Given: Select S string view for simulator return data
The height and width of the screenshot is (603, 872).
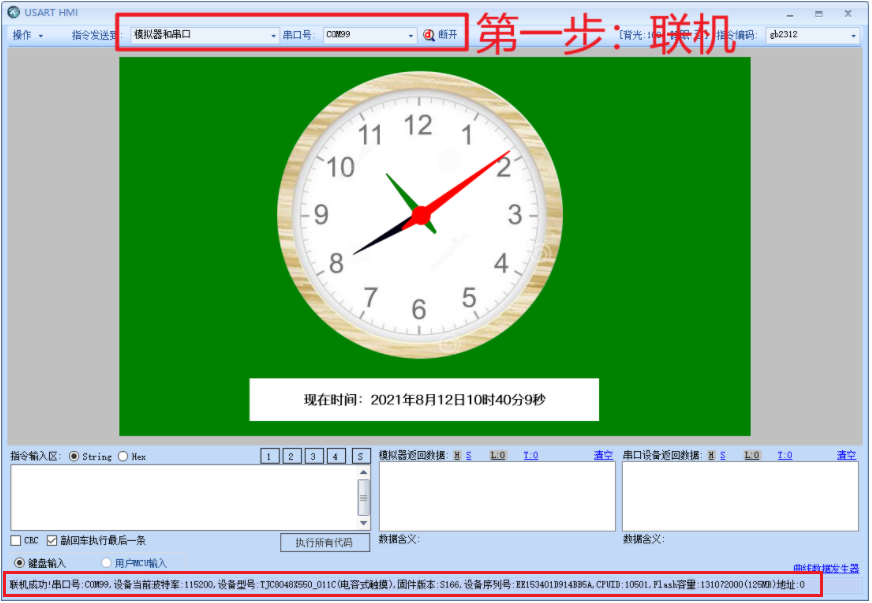Looking at the screenshot, I should tap(467, 455).
